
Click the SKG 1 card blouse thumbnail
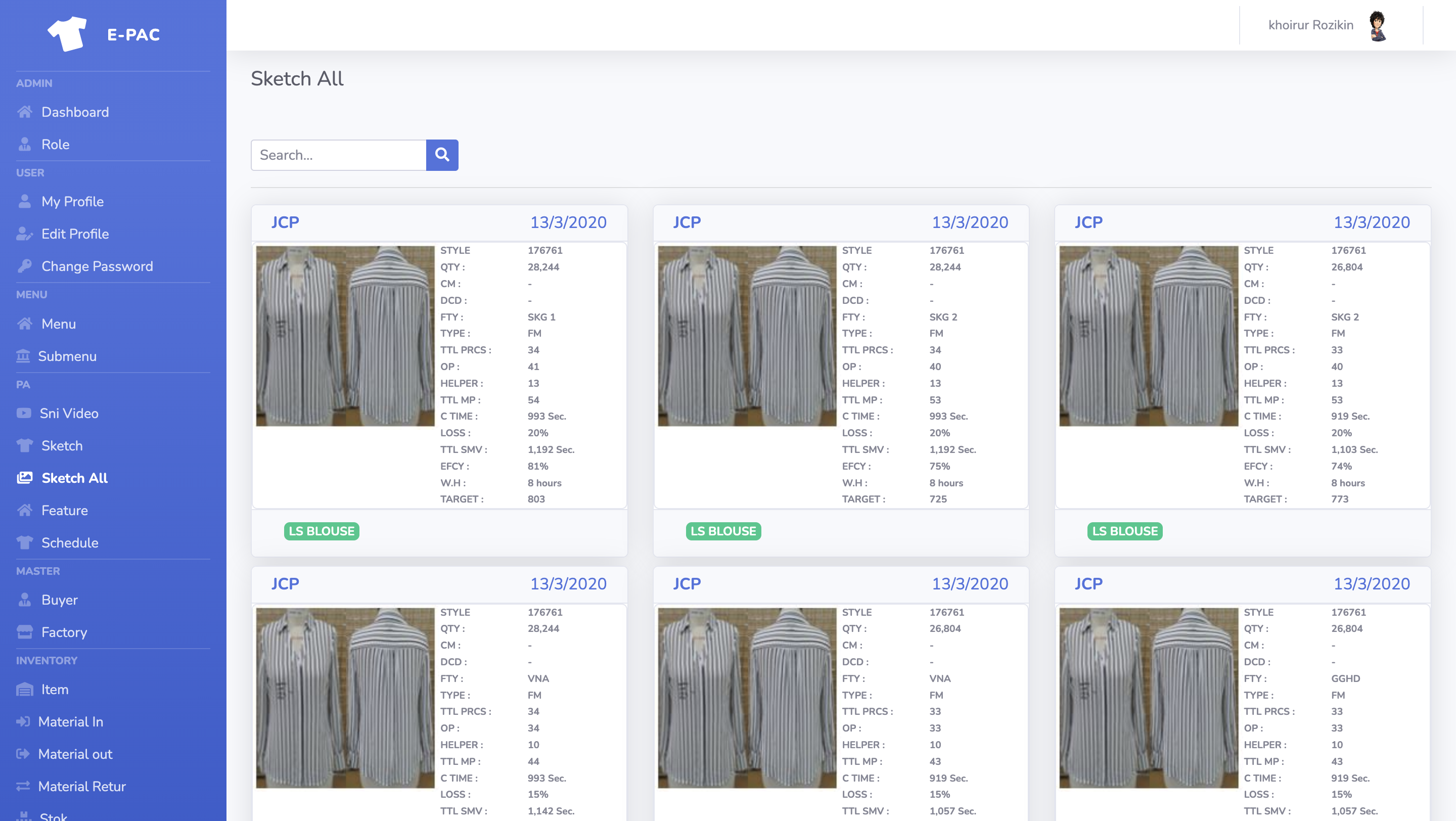[345, 336]
